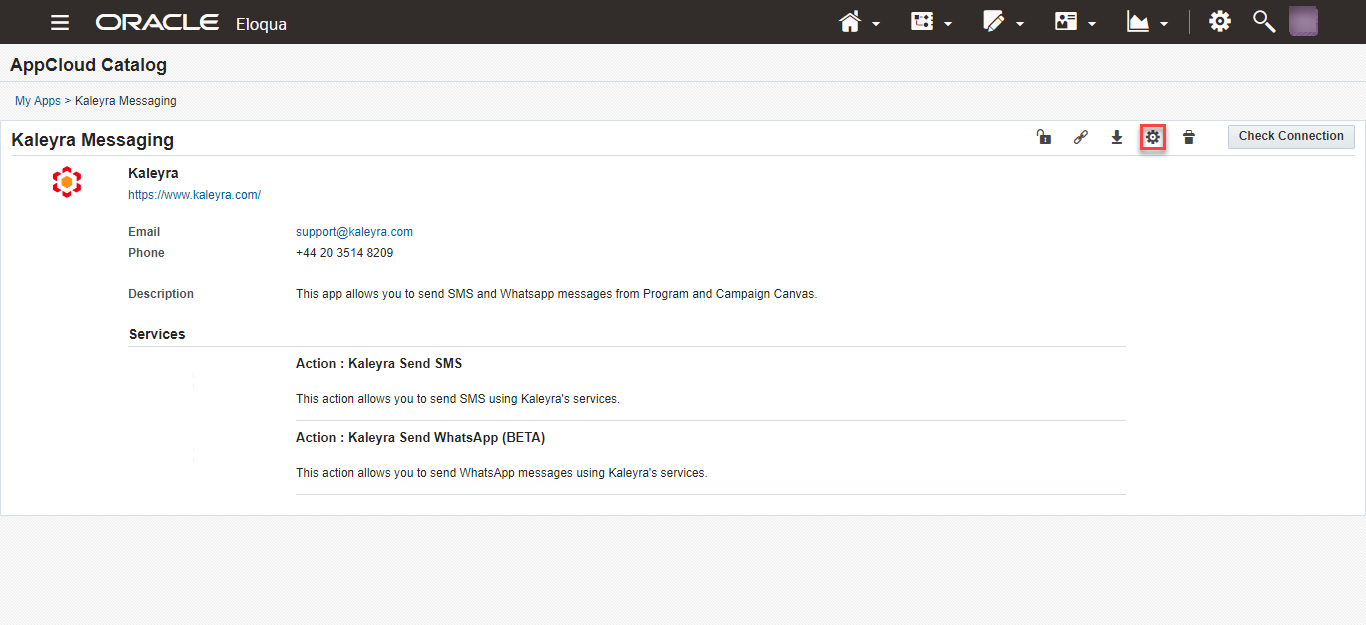The image size is (1366, 625).
Task: Click the Services section heading
Action: point(157,334)
